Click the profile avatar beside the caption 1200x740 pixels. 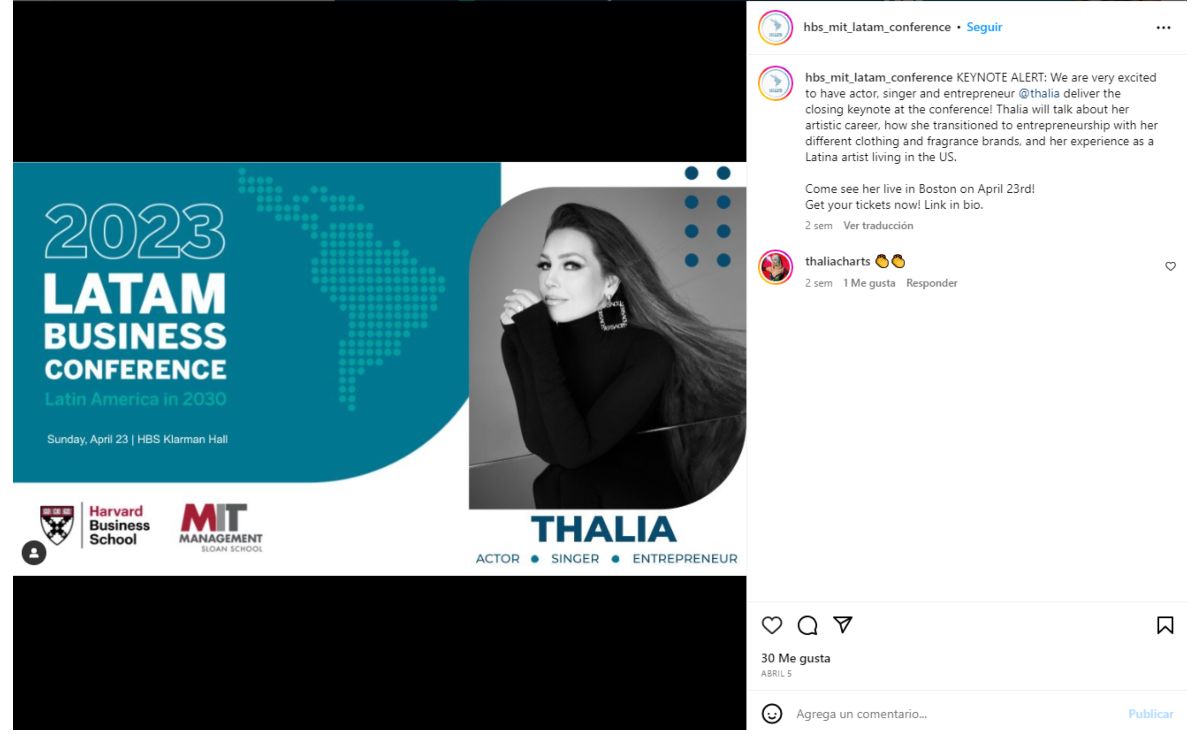[x=775, y=83]
